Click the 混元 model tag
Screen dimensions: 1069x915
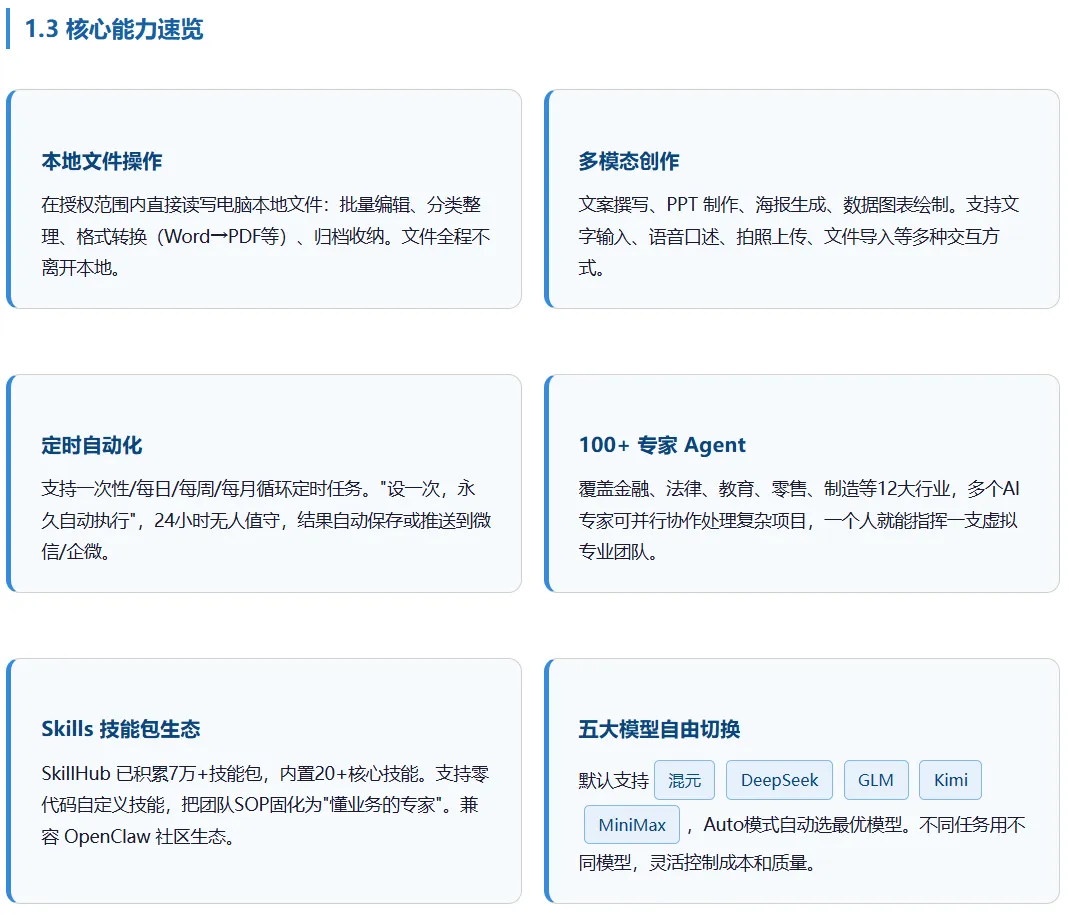[x=684, y=779]
